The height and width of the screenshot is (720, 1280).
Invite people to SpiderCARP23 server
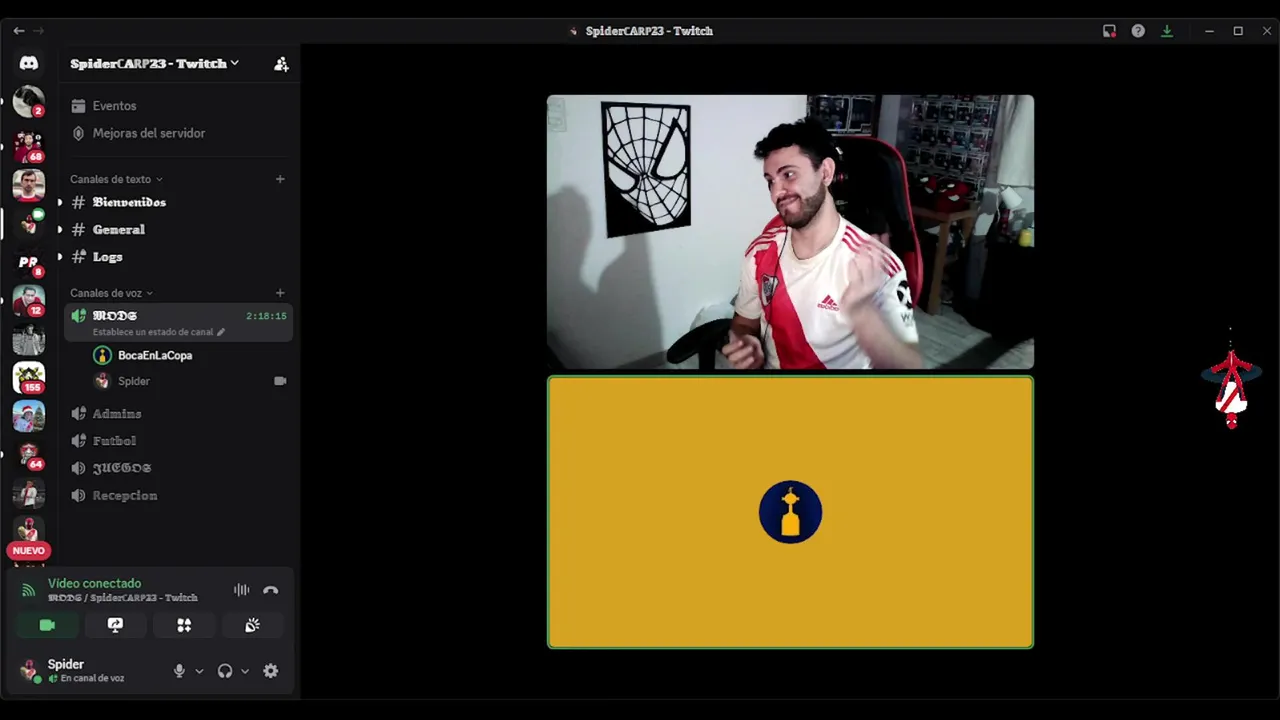tap(281, 64)
